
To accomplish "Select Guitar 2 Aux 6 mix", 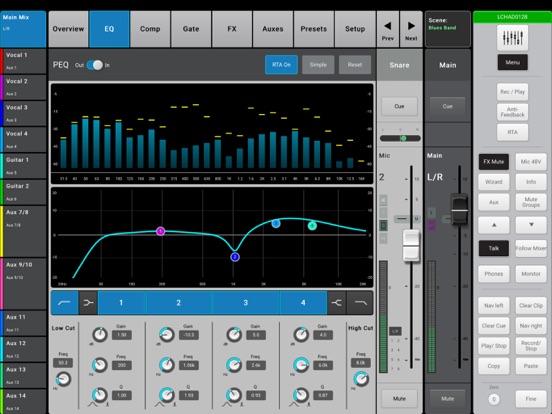I will point(23,192).
